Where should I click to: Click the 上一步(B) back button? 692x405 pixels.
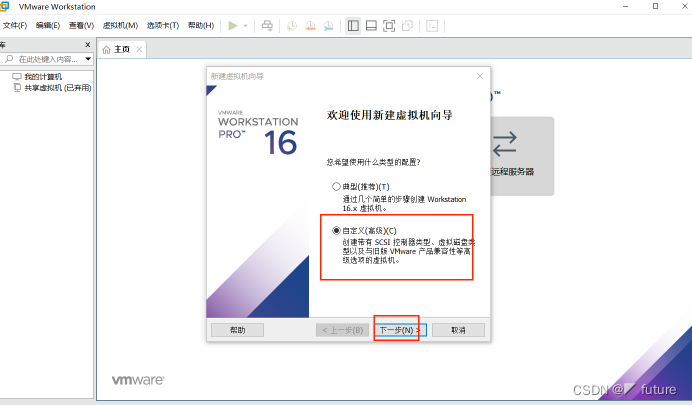[342, 330]
